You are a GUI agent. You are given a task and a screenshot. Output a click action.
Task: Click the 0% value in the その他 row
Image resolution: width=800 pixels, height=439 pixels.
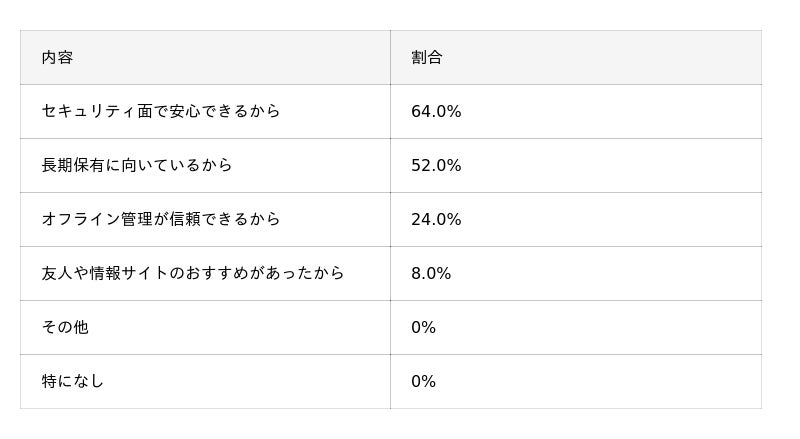[x=423, y=328]
